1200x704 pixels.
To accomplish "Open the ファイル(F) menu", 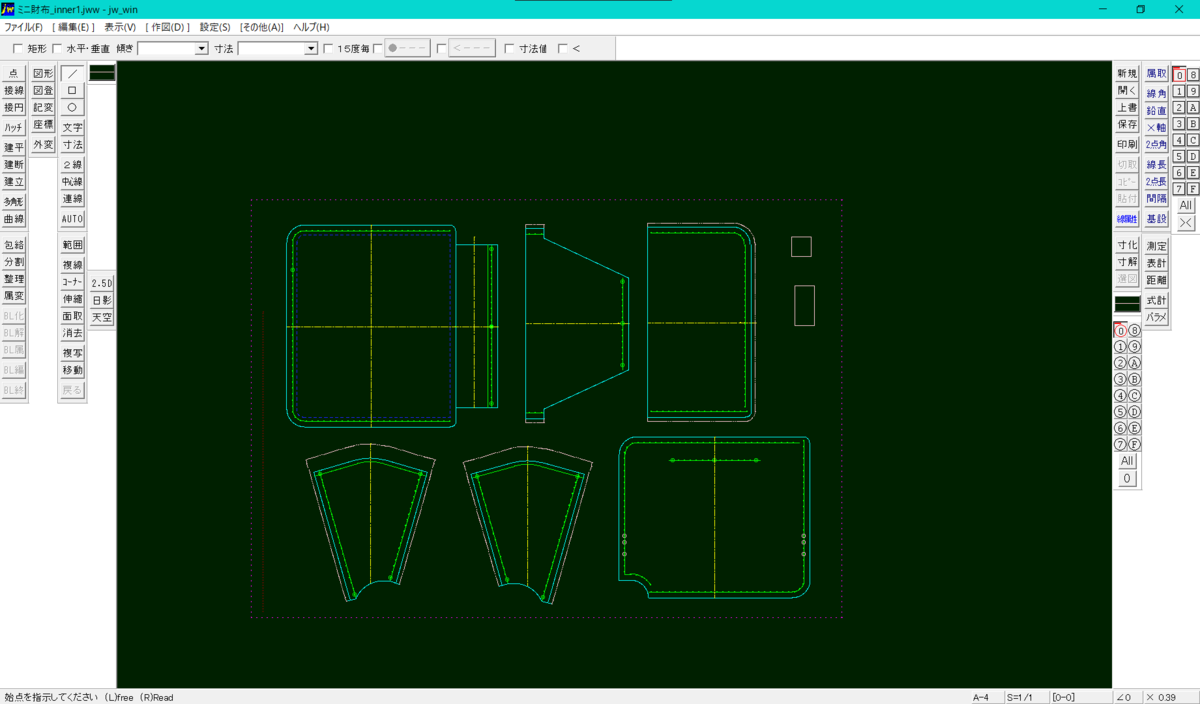I will click(x=23, y=27).
